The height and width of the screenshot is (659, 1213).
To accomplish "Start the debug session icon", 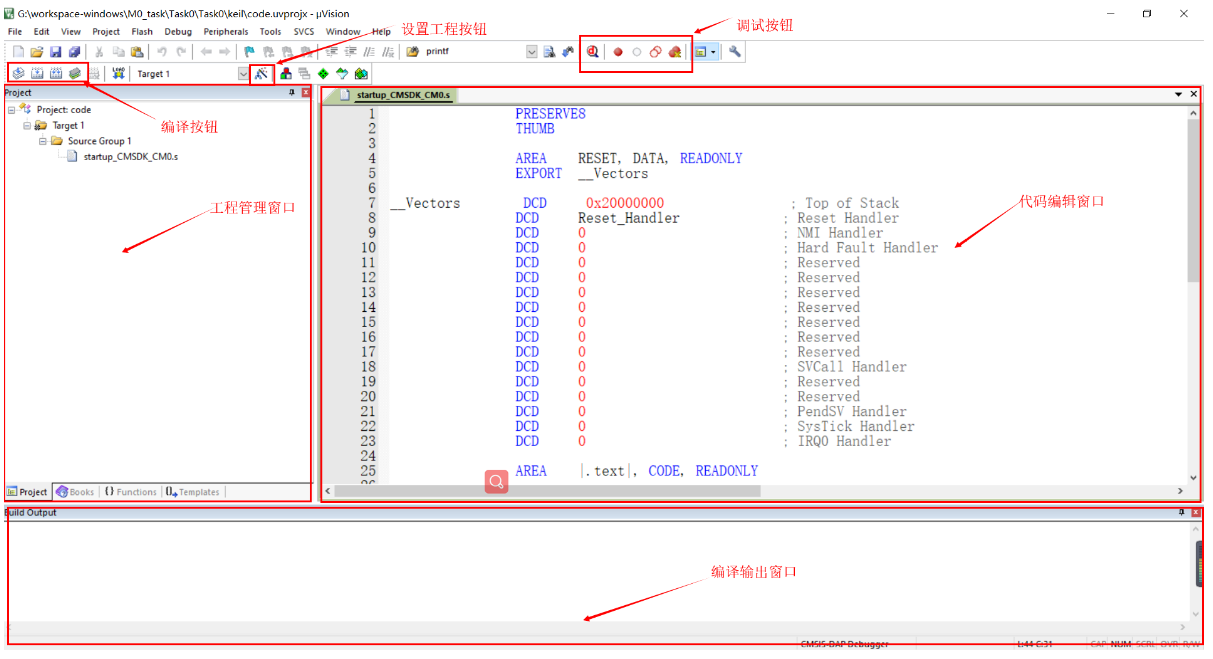I will coord(592,52).
